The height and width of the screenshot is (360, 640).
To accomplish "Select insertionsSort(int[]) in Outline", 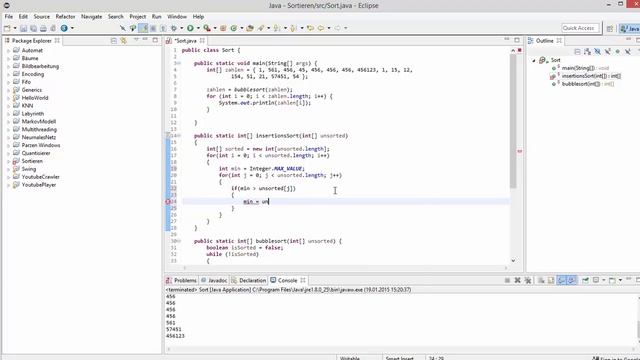I will point(591,76).
